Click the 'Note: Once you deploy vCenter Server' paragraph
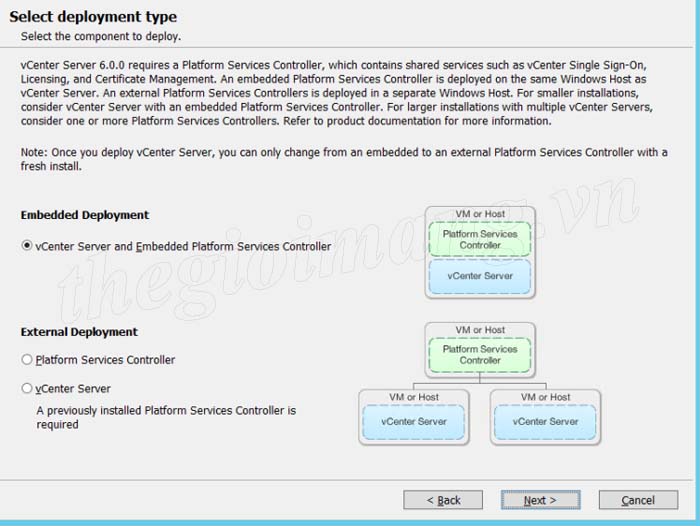 (x=344, y=159)
